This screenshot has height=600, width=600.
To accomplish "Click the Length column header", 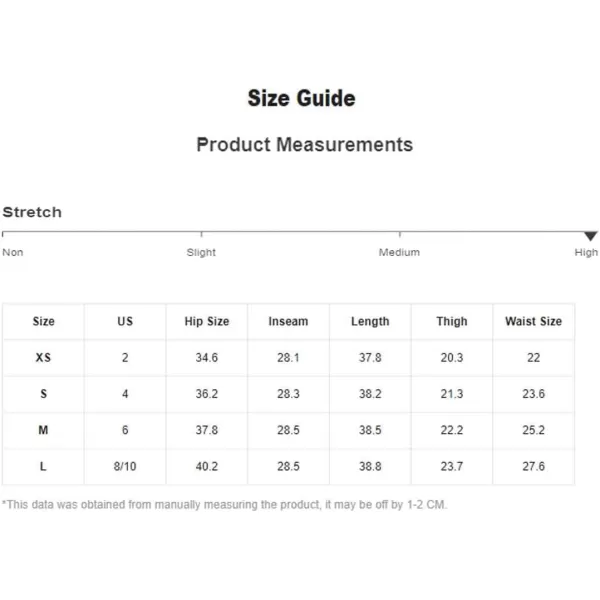I will point(370,321).
